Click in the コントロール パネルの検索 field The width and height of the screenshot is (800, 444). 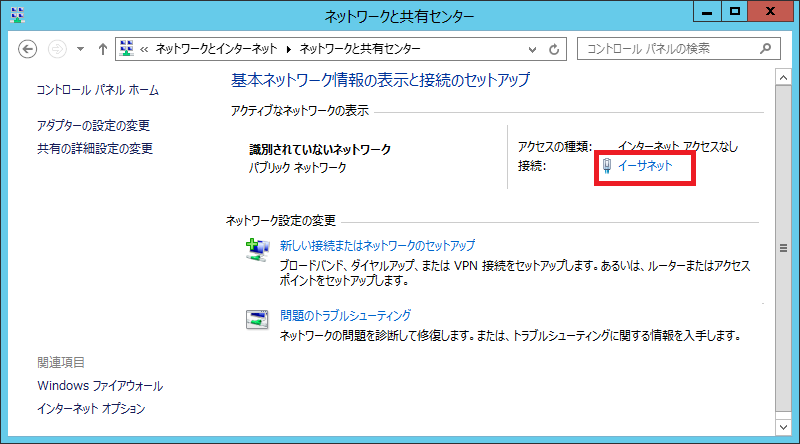click(x=668, y=48)
